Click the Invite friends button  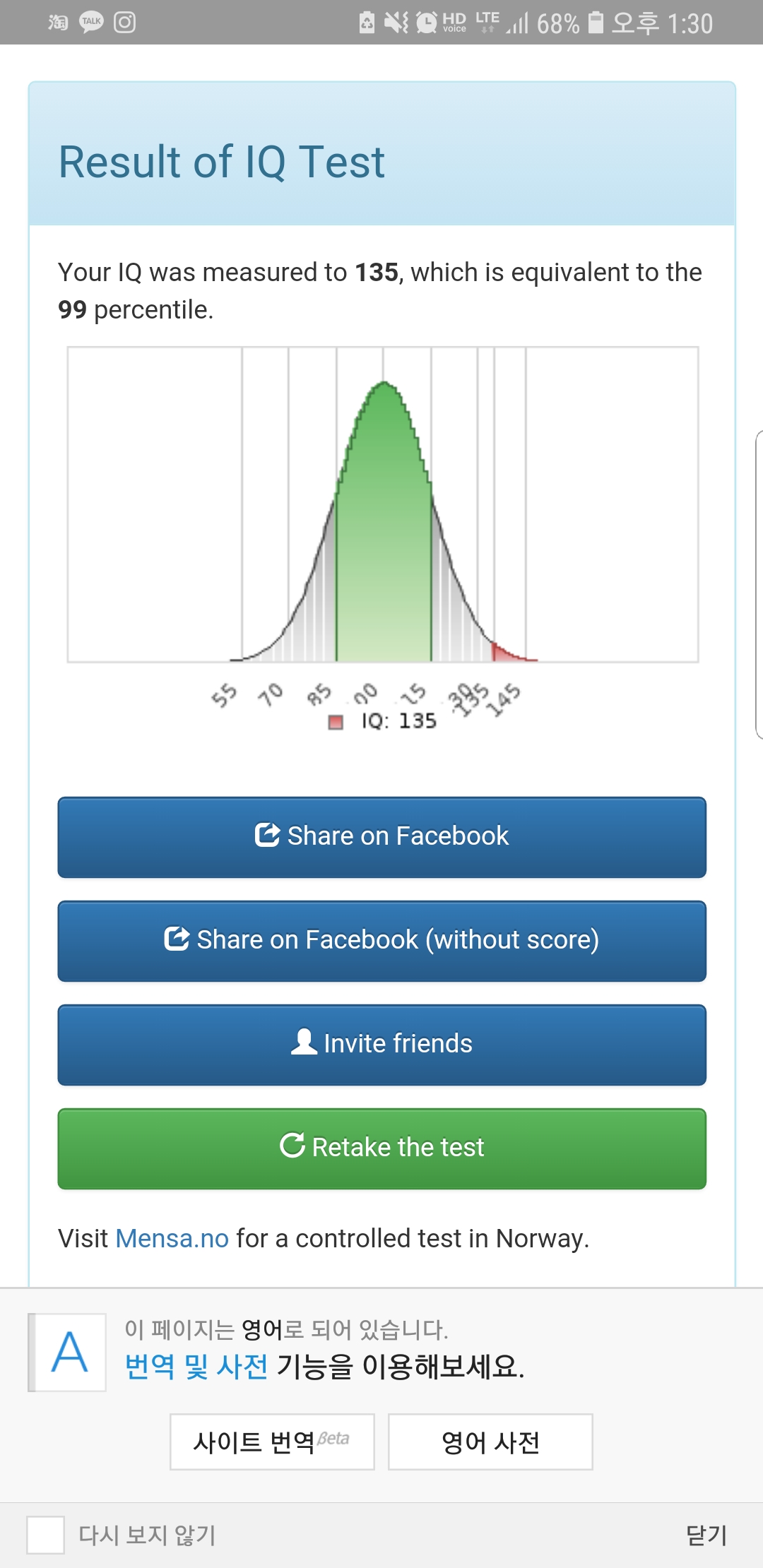[382, 1045]
